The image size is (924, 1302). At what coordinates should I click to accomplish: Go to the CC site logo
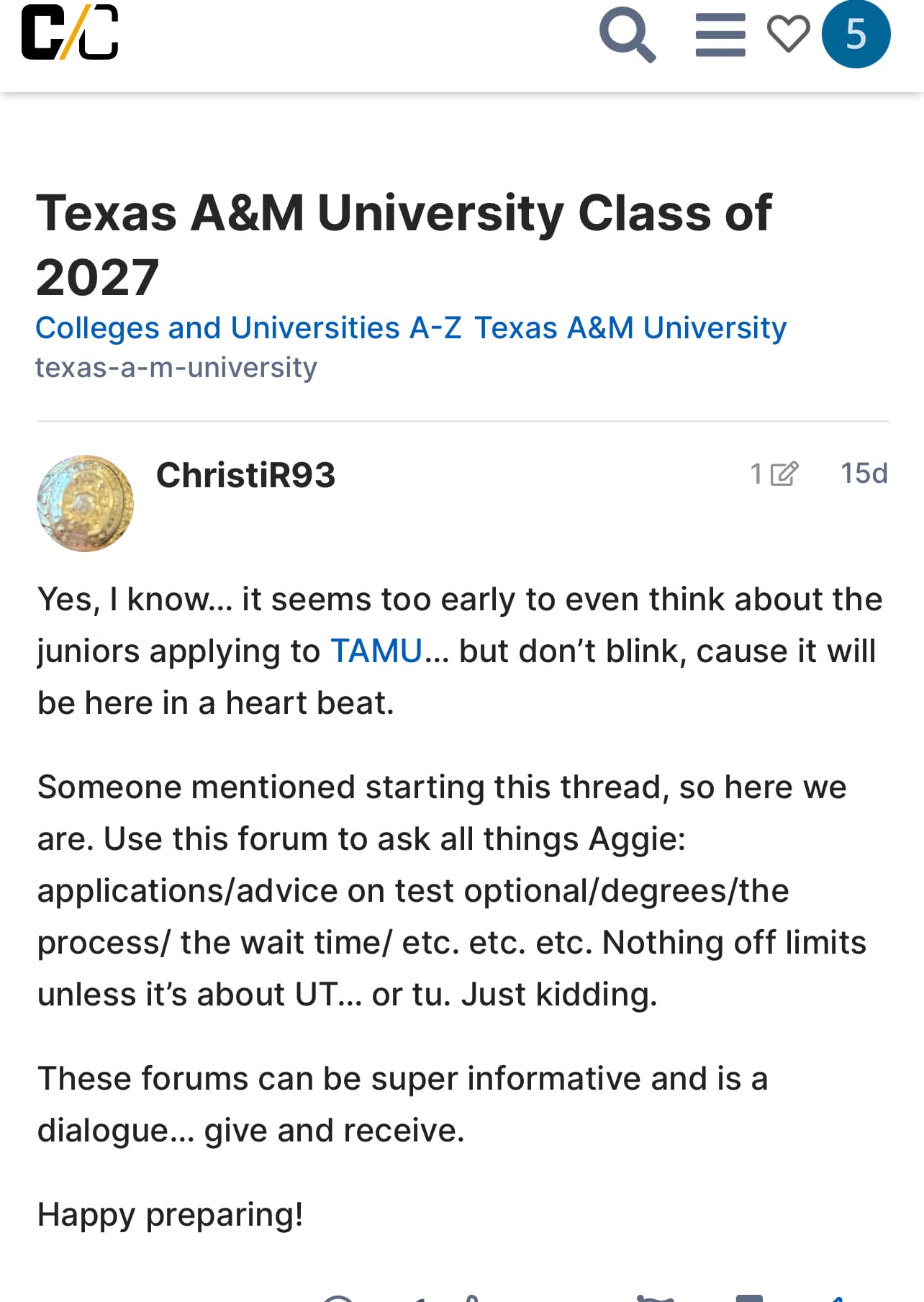pos(70,32)
